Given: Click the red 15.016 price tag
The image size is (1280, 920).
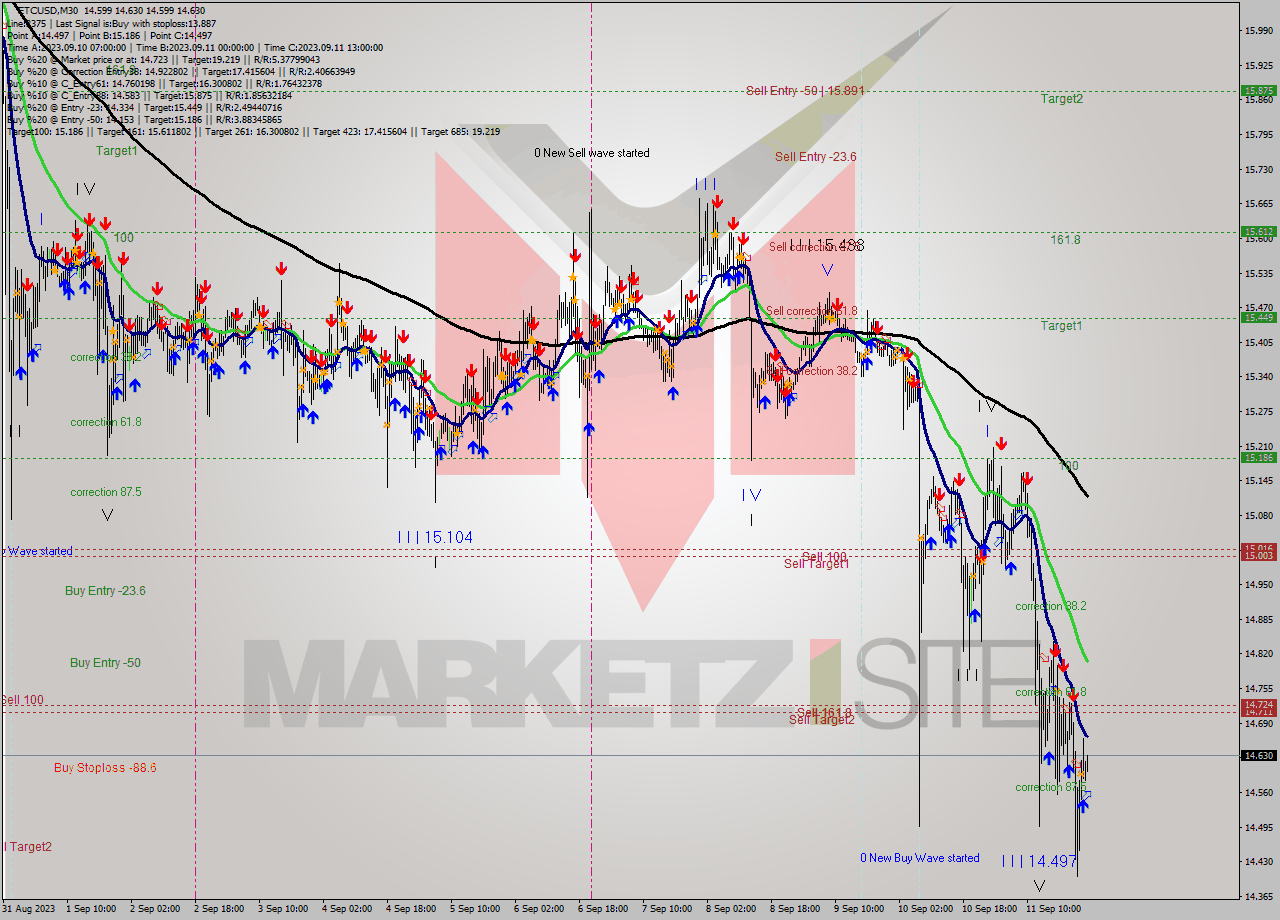Looking at the screenshot, I should tap(1258, 548).
